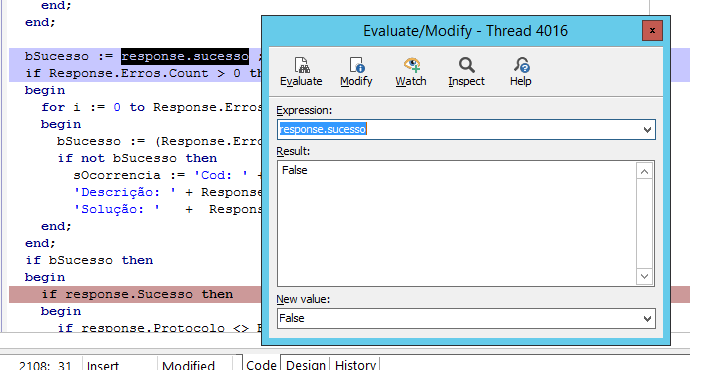Click the 'if not bSucesso then' line
The width and height of the screenshot is (709, 370).
[137, 158]
